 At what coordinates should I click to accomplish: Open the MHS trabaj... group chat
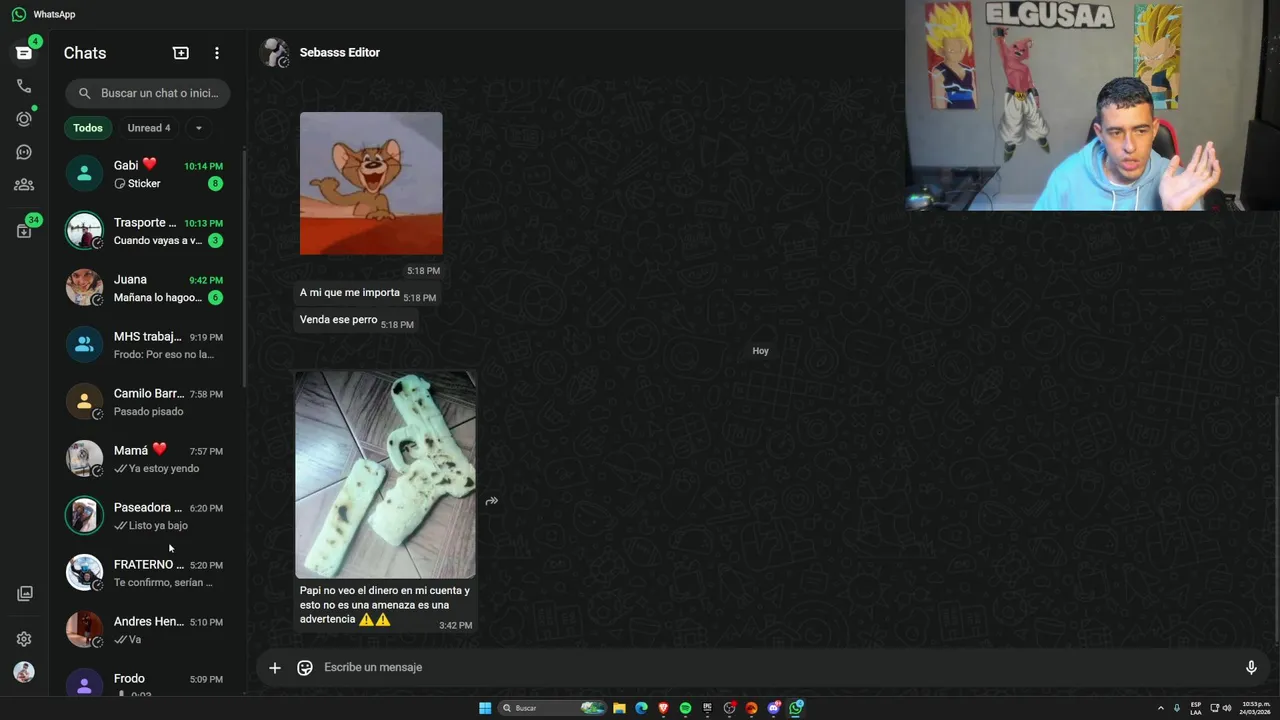(146, 345)
